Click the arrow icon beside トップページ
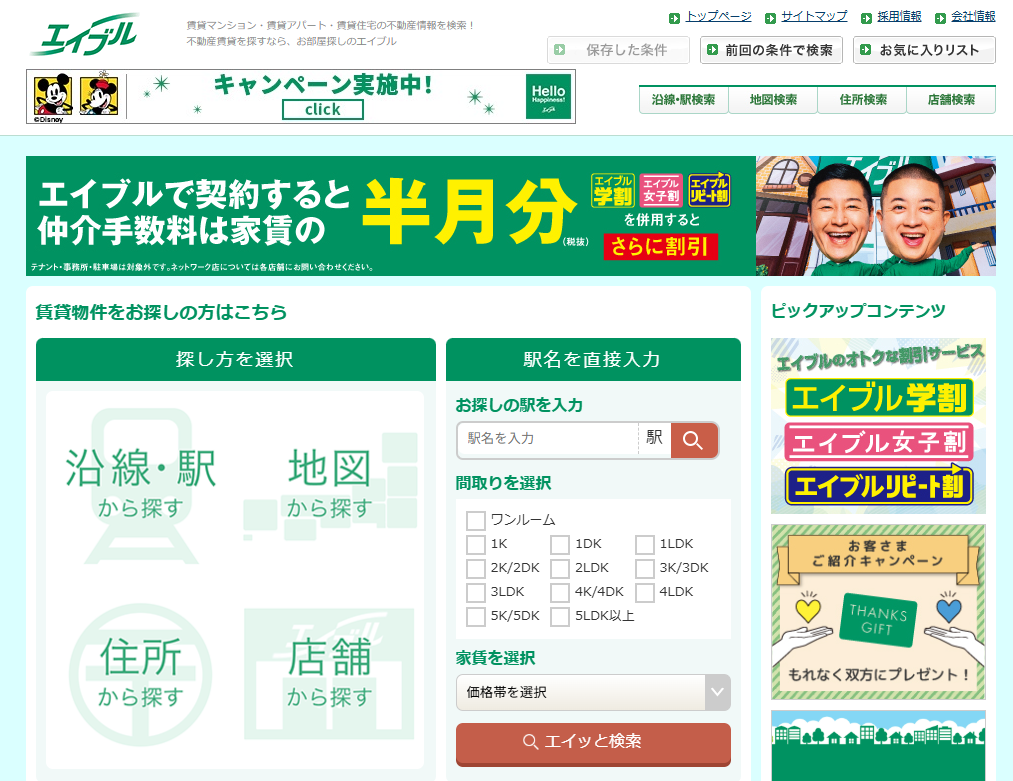1013x781 pixels. (674, 18)
